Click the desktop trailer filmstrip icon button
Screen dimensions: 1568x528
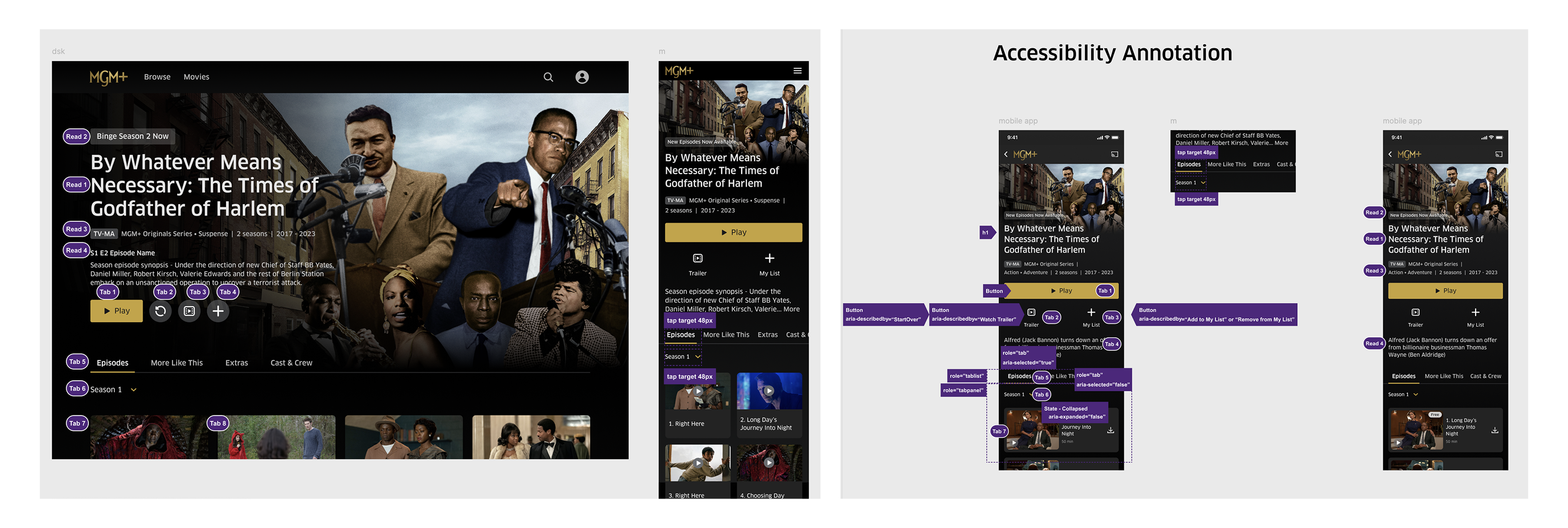[x=190, y=311]
